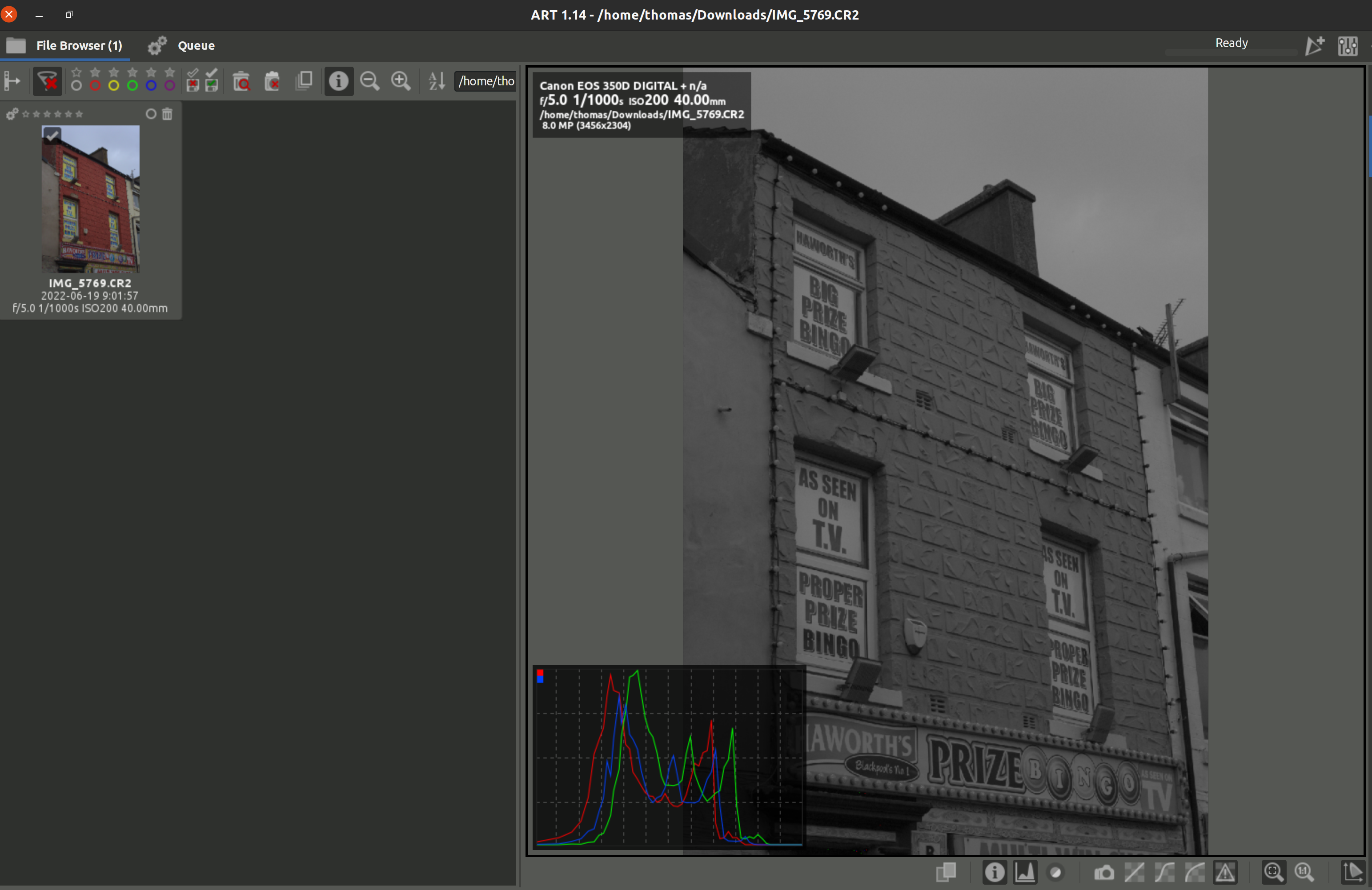Clear all active thumbnail filters
Image resolution: width=1372 pixels, height=890 pixels.
point(47,81)
